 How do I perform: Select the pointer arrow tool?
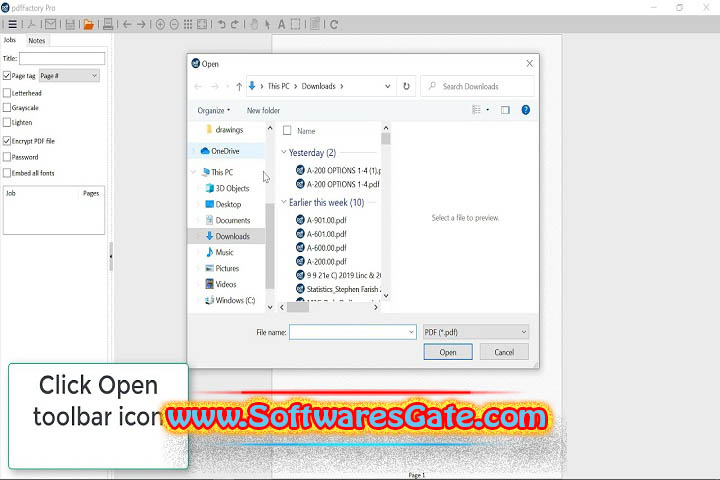tap(267, 24)
